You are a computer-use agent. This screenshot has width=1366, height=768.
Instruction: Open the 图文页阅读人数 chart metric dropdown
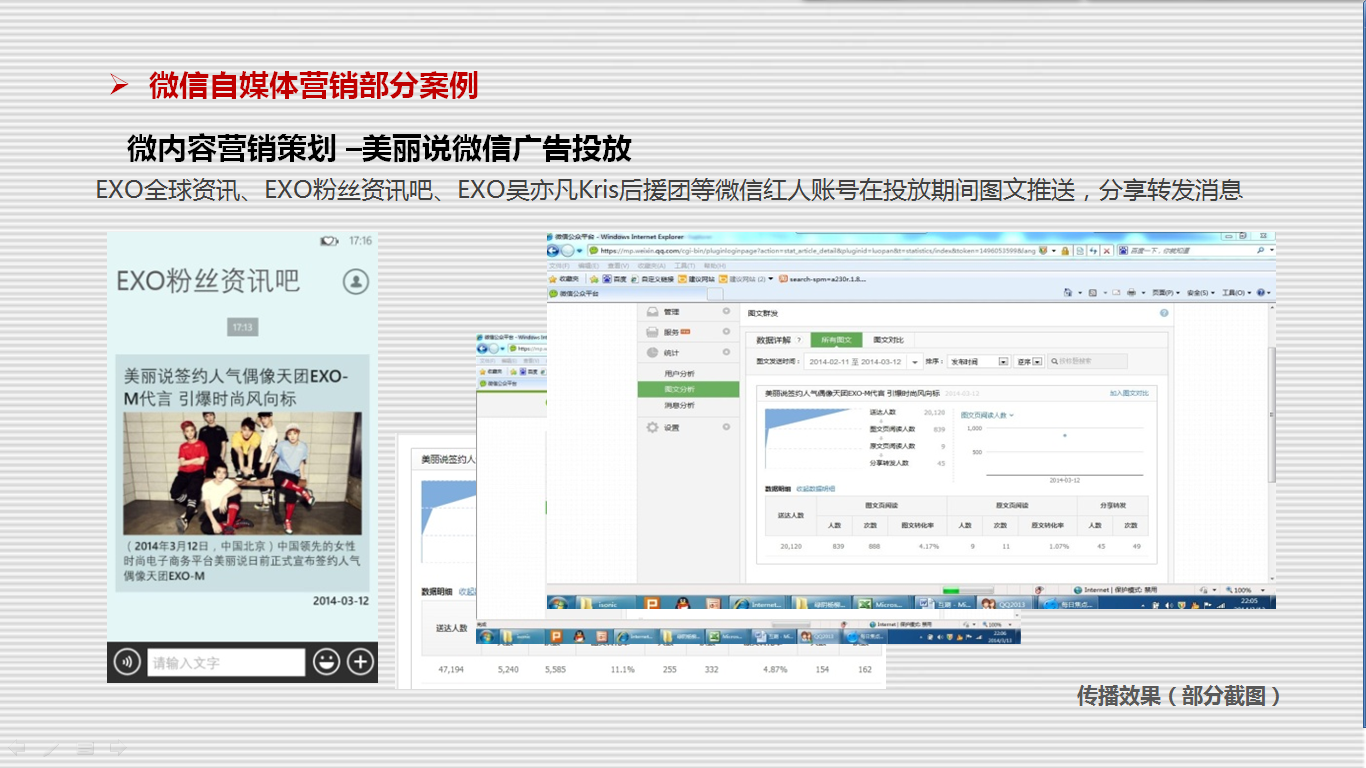(x=988, y=414)
